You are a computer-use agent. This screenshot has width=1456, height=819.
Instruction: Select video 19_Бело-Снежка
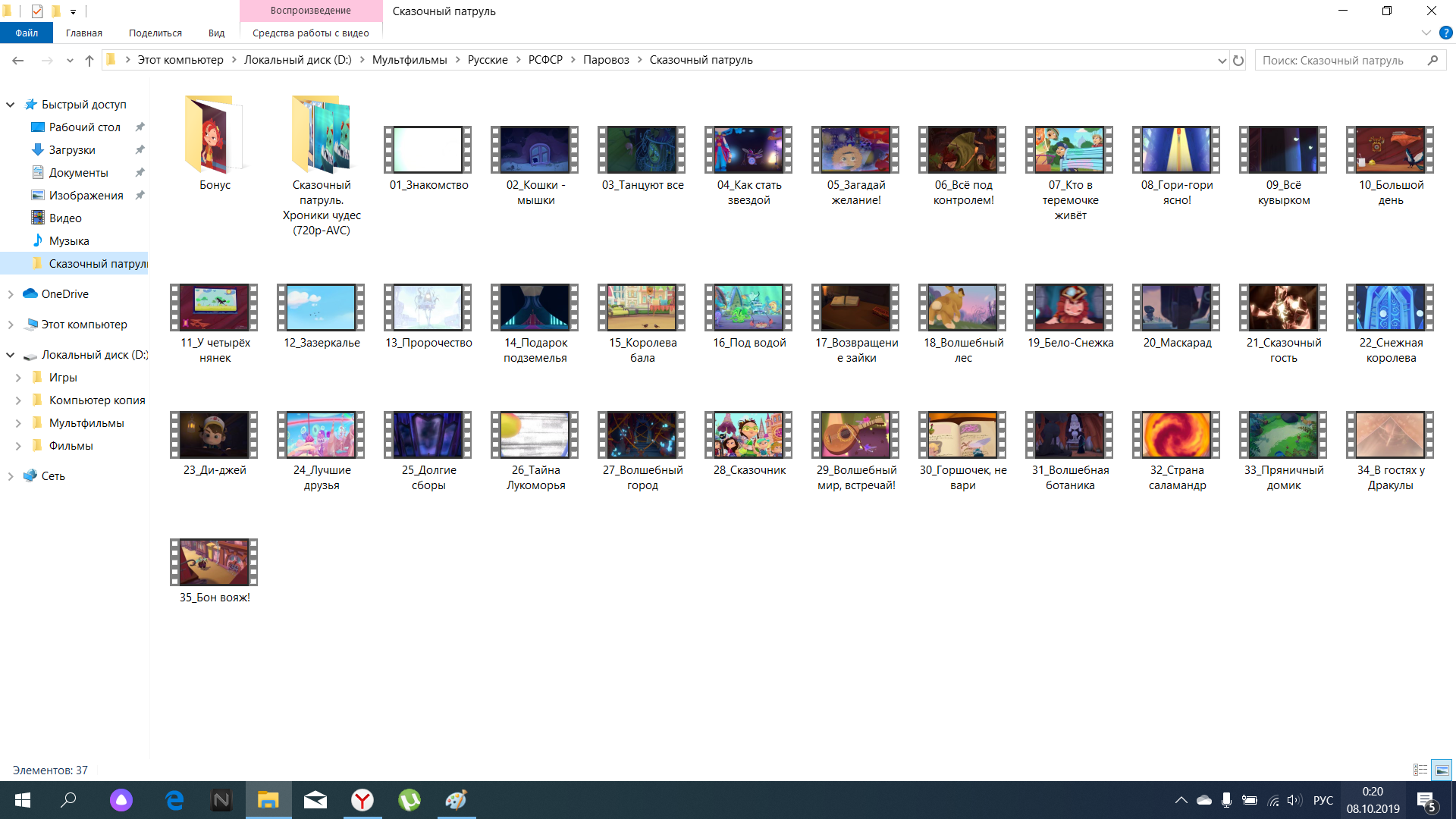tap(1070, 315)
